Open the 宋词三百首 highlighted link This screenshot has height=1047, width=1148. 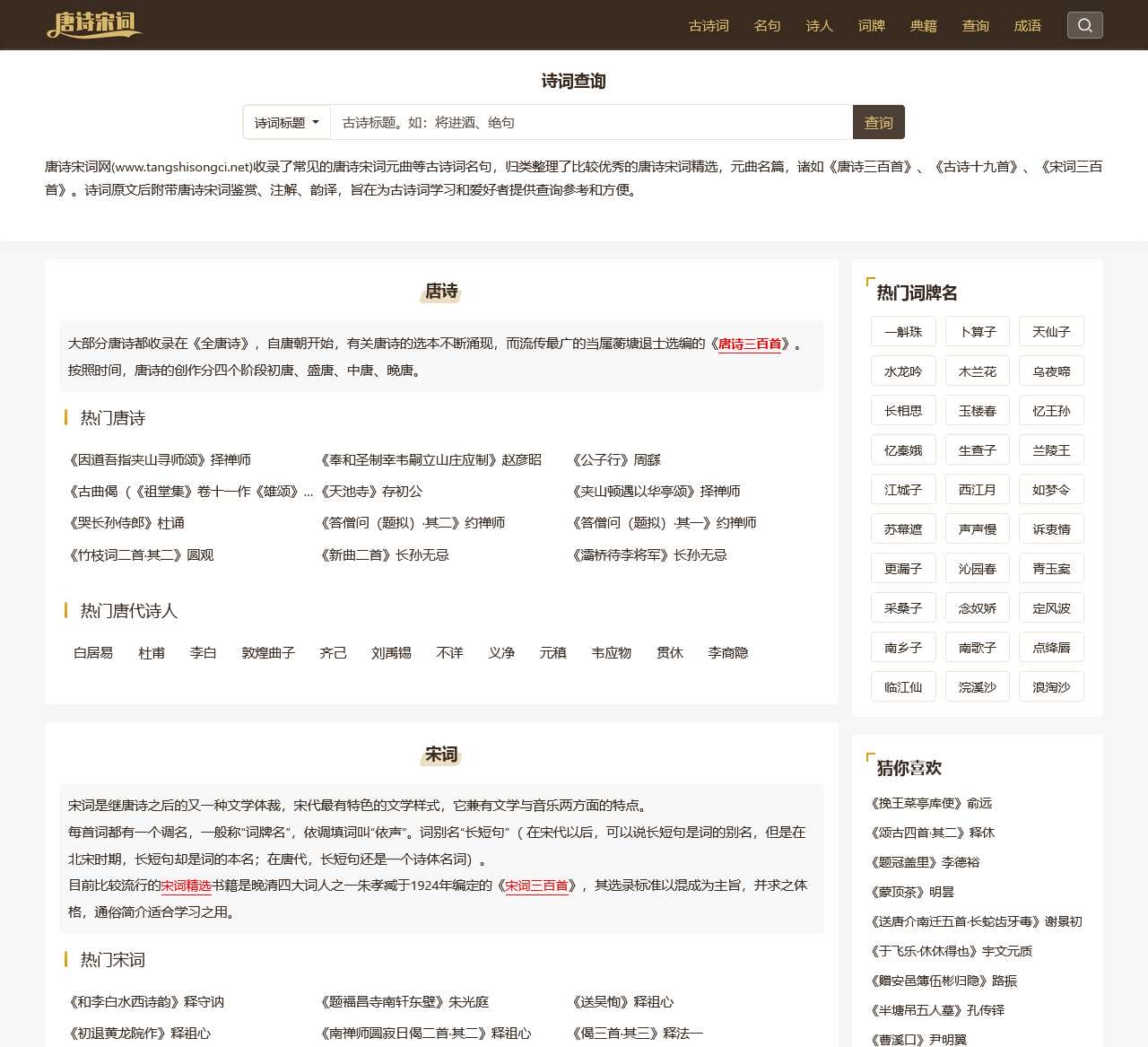pos(538,886)
